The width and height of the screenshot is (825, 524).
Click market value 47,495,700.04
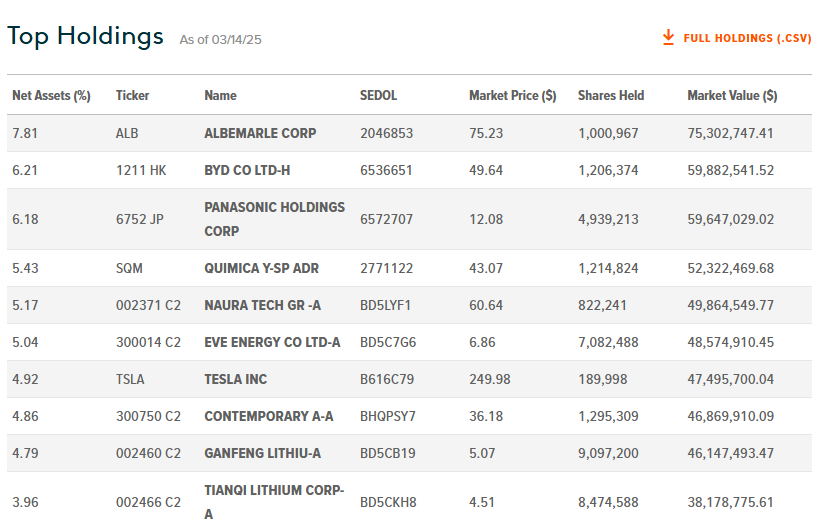(x=730, y=379)
